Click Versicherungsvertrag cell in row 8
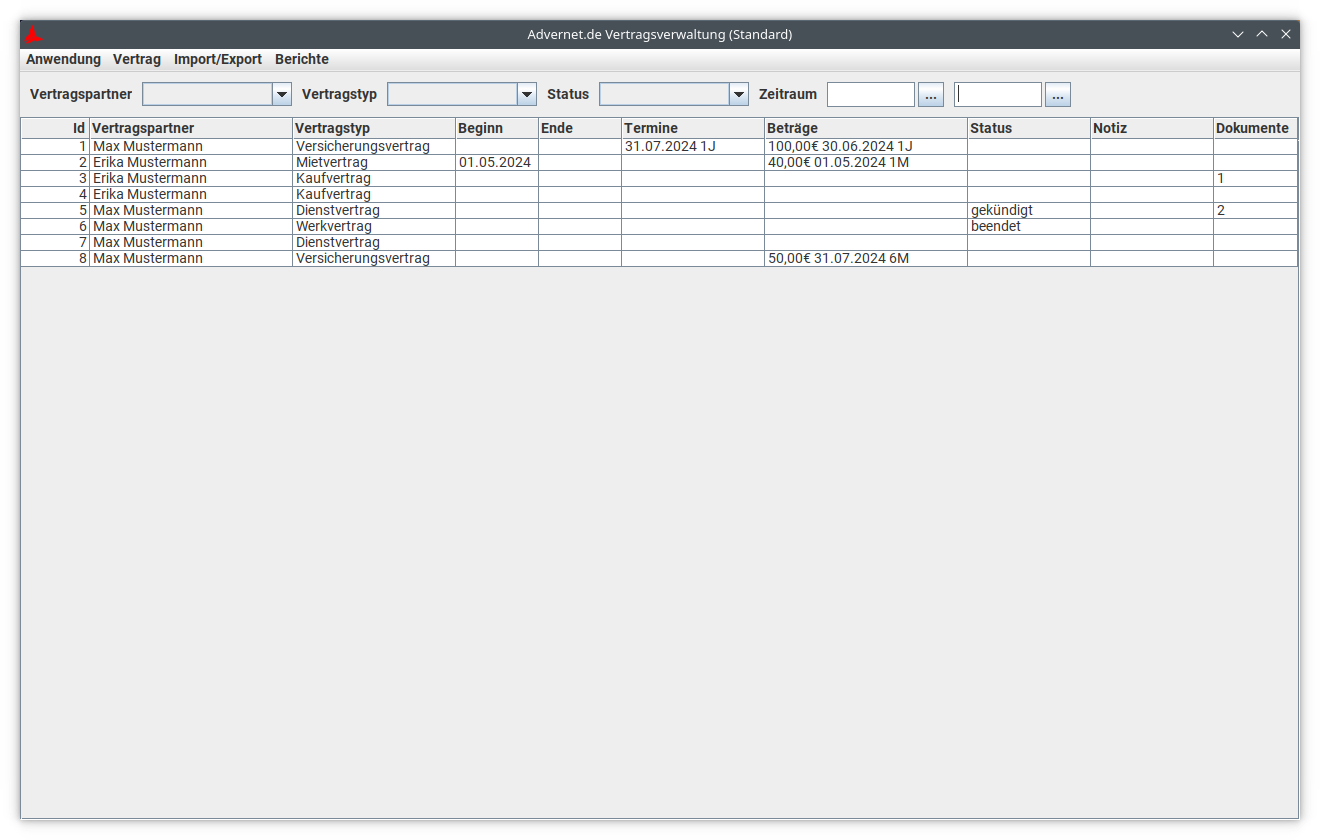 tap(374, 258)
